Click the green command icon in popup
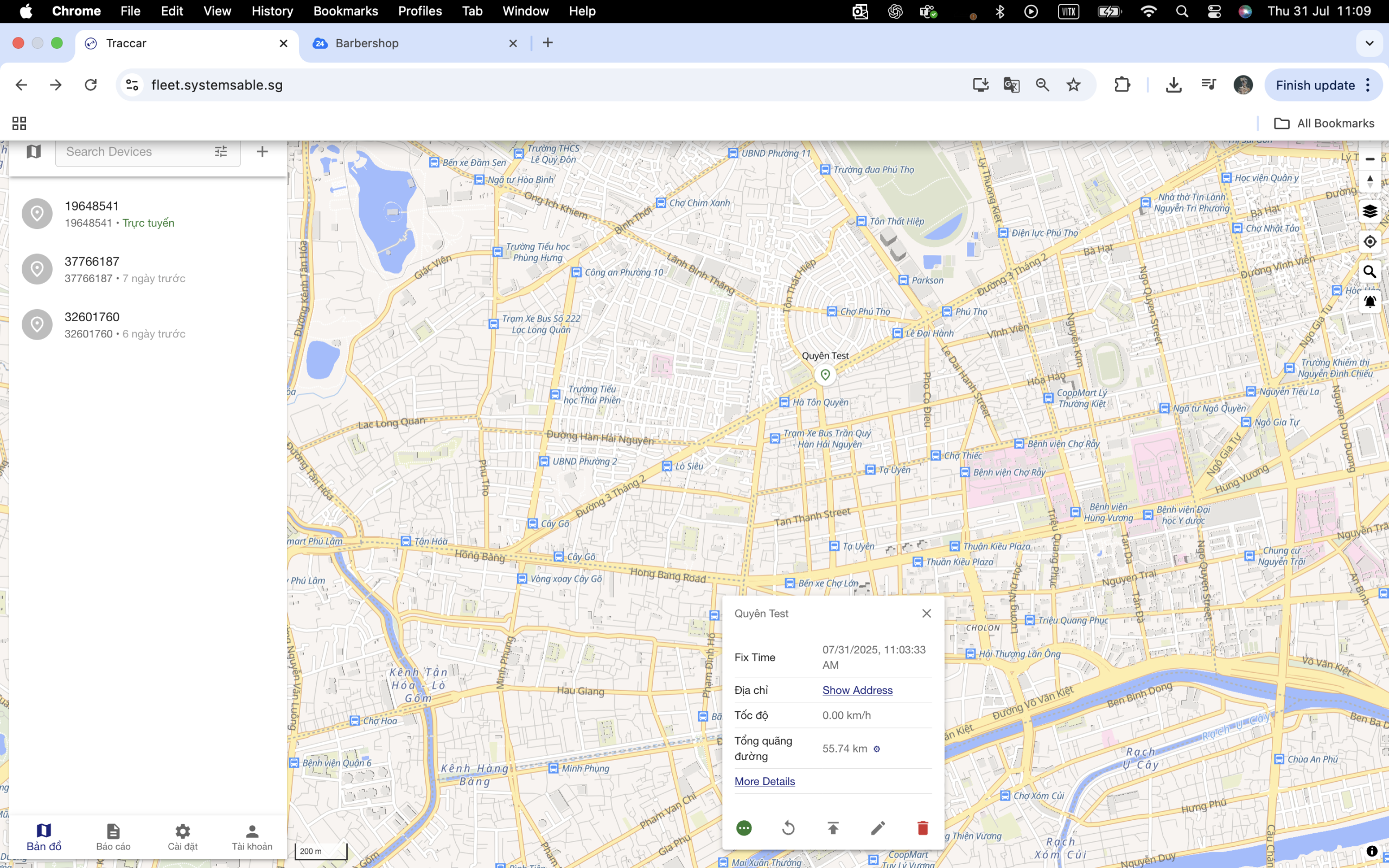This screenshot has height=868, width=1389. (744, 828)
